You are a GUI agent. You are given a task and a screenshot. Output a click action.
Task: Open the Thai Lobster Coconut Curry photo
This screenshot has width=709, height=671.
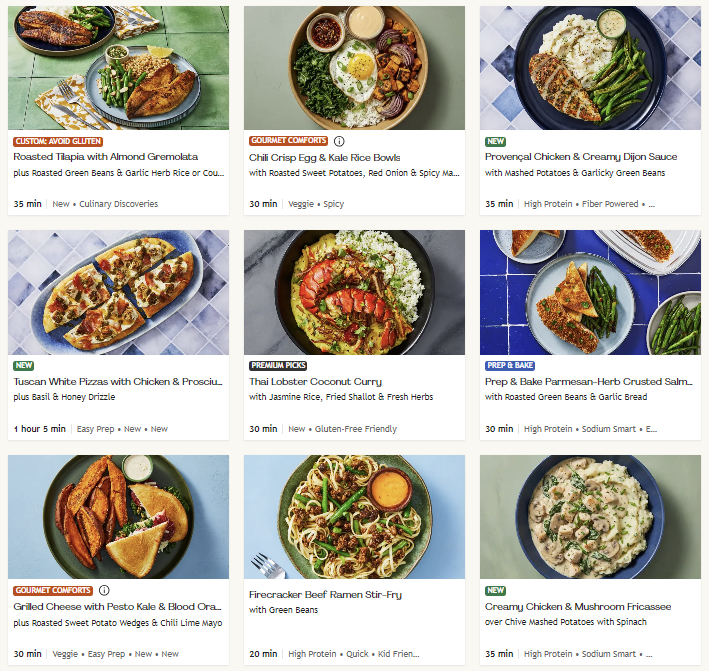354,292
